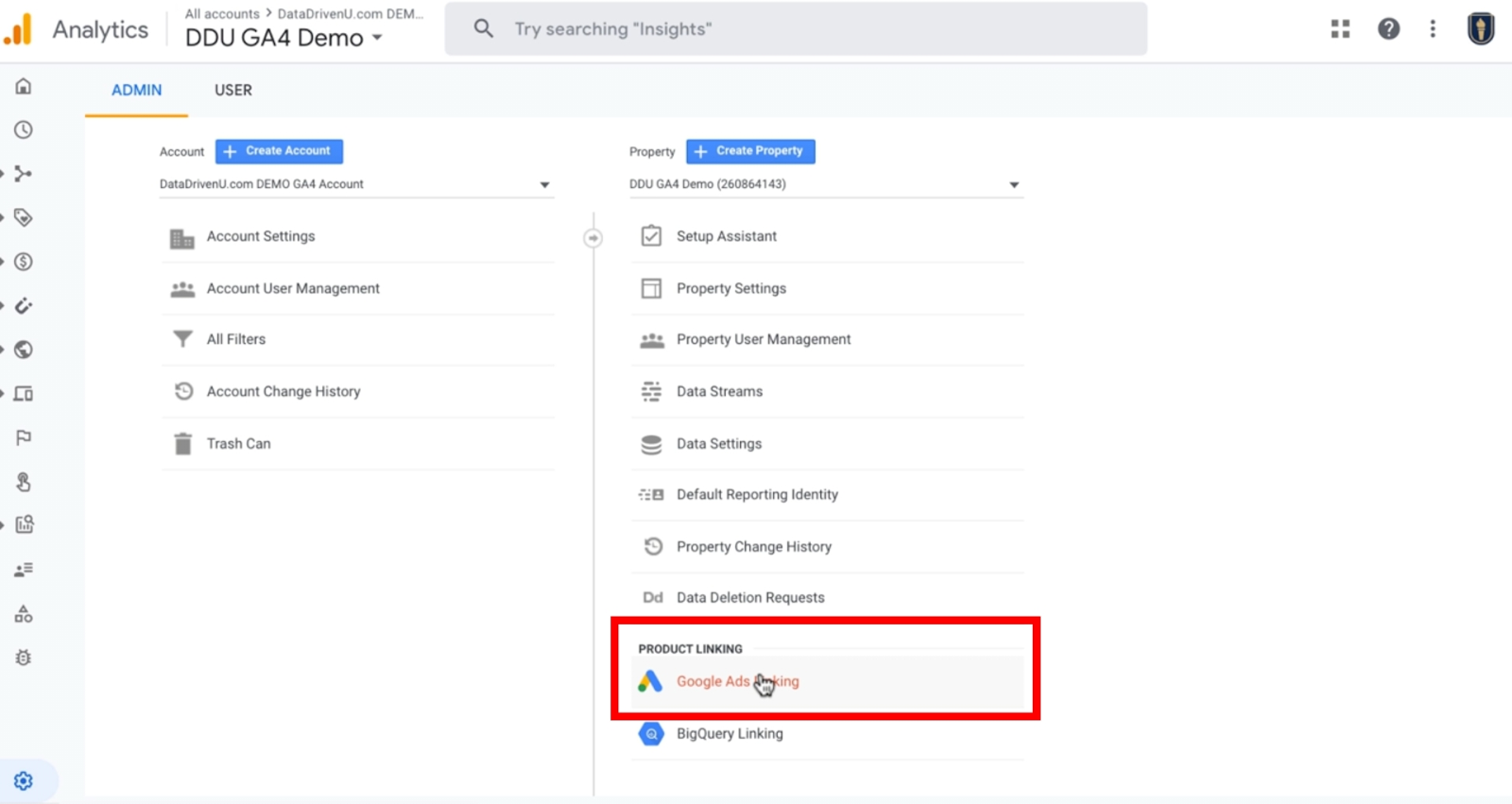
Task: Click the Admin gear icon at bottom-left
Action: click(24, 781)
